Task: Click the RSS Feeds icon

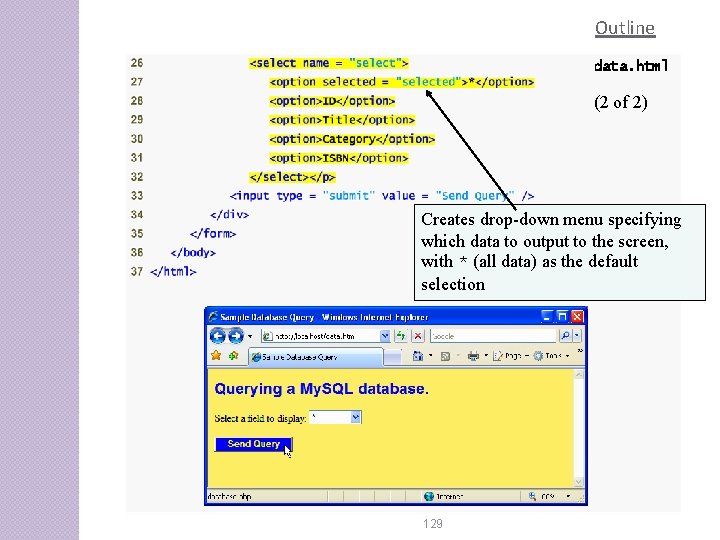Action: (445, 356)
